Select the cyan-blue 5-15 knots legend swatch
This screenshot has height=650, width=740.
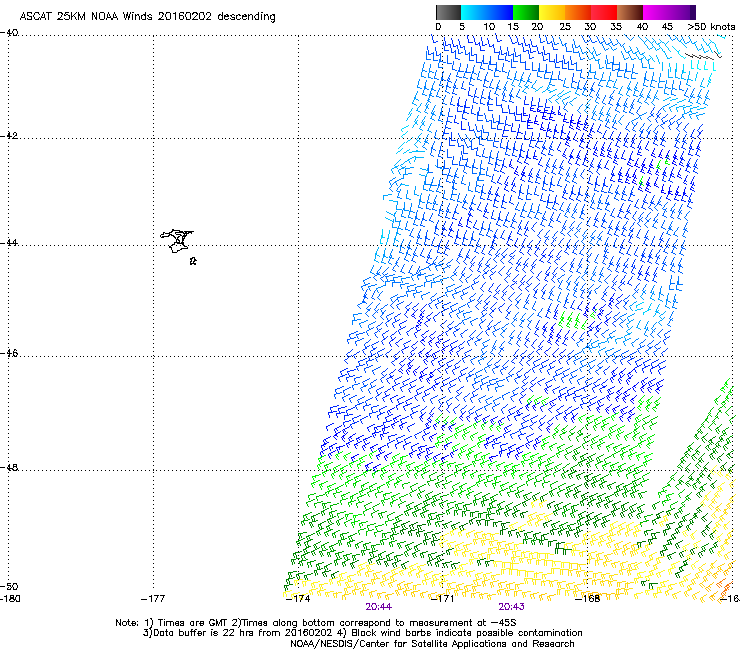click(x=487, y=12)
